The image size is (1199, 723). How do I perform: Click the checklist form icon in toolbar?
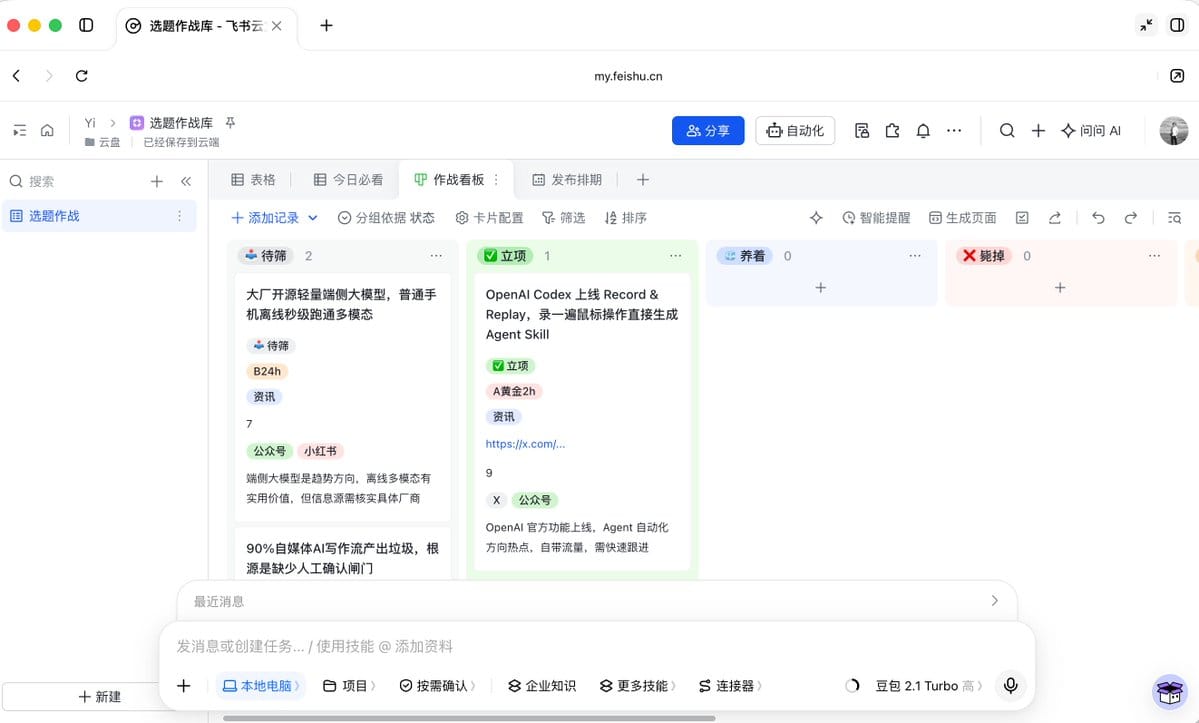tap(1022, 218)
